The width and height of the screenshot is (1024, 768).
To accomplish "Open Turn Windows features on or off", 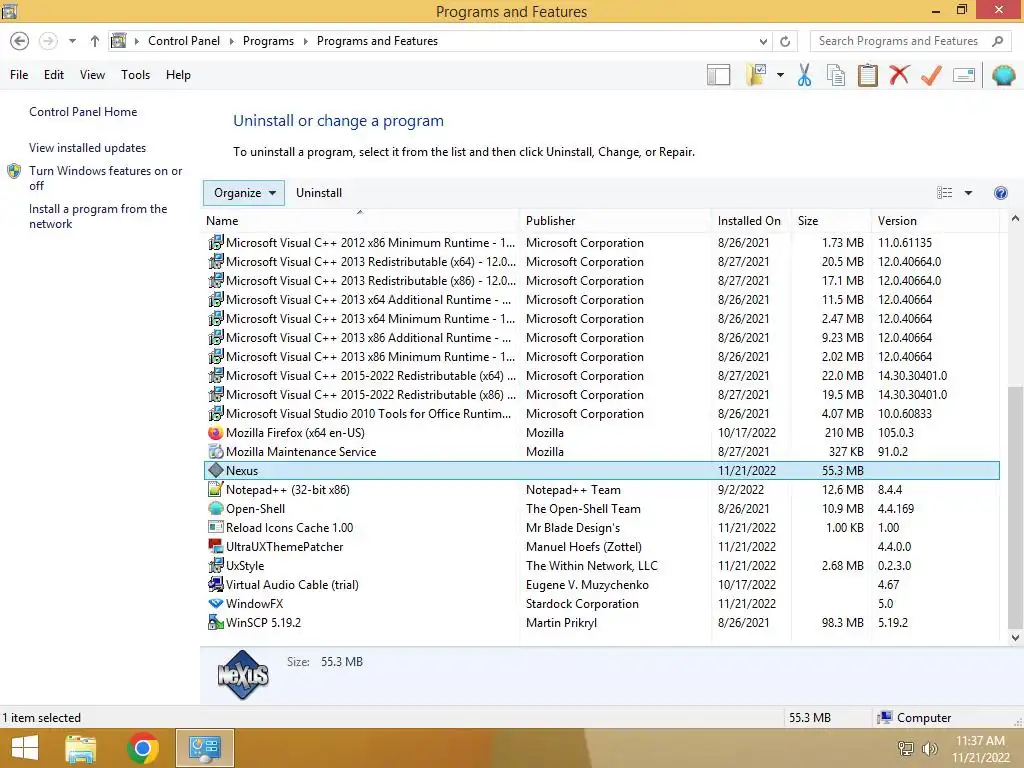I will (105, 178).
